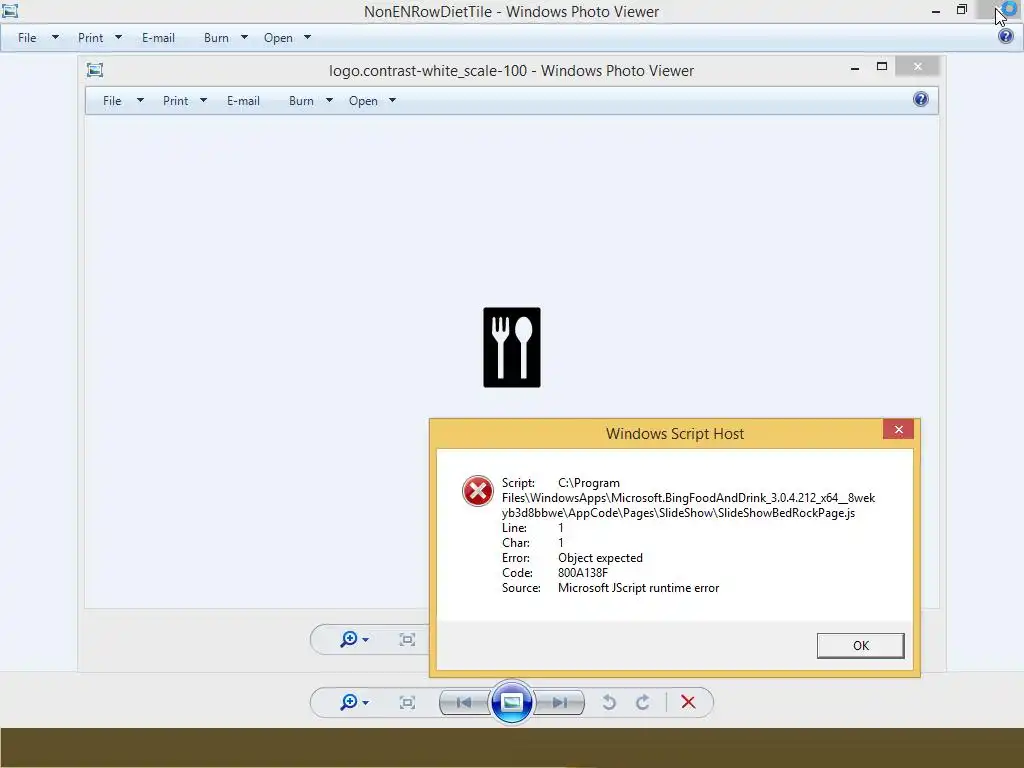Expand Open dropdown arrow in logo.contrast-white window
Viewport: 1024px width, 768px height.
coord(392,101)
